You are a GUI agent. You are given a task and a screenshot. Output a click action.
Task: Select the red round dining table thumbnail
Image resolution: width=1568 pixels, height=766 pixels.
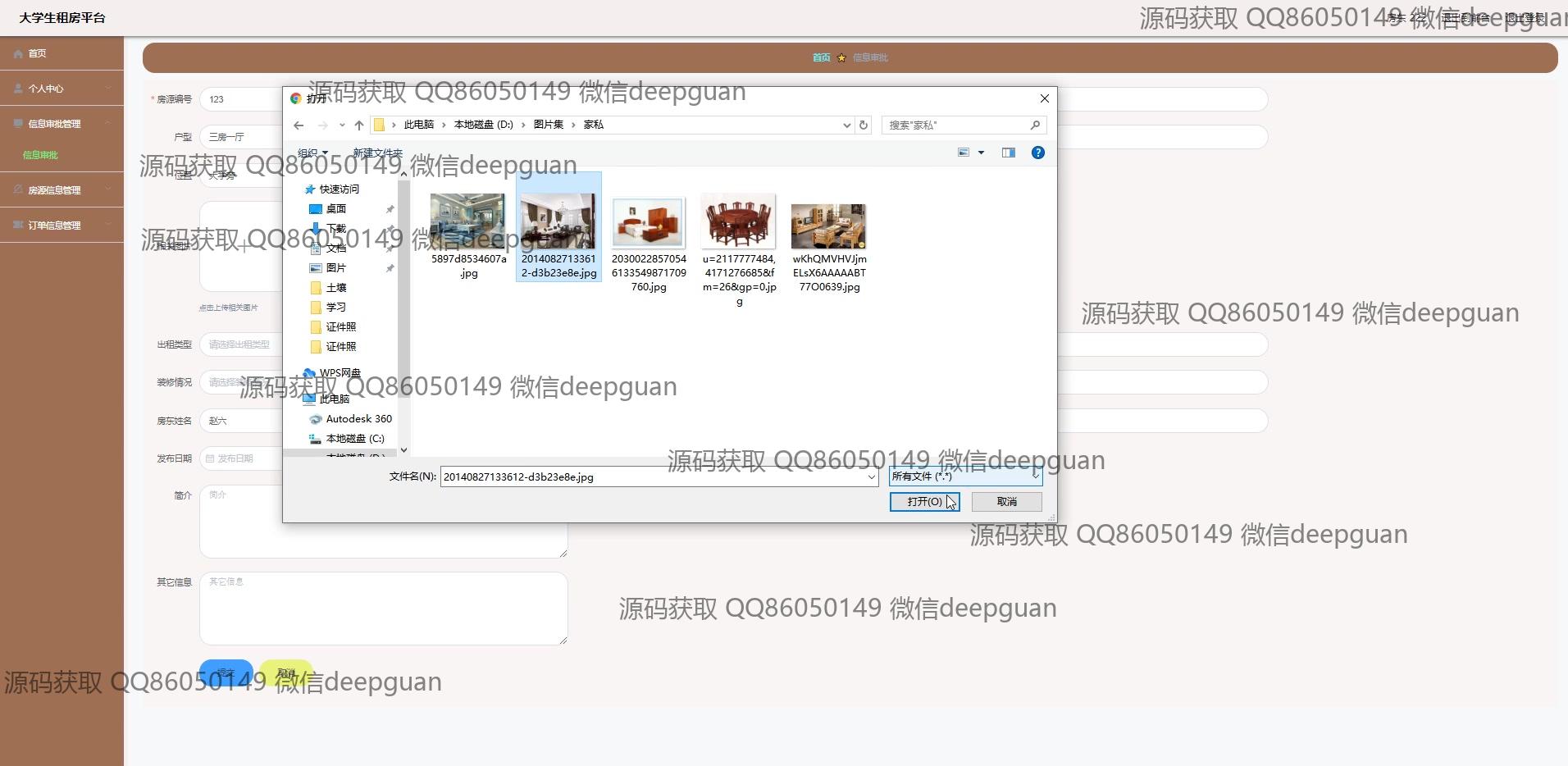738,221
